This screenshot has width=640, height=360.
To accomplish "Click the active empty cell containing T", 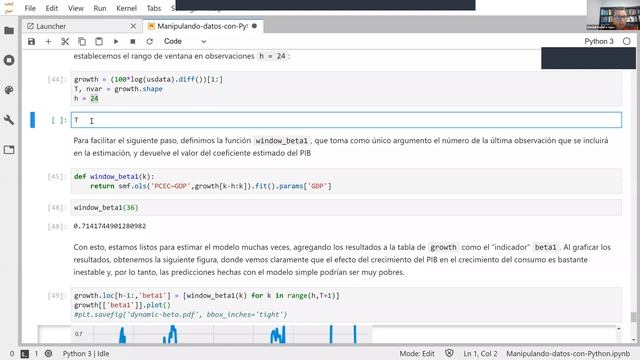I will click(346, 120).
